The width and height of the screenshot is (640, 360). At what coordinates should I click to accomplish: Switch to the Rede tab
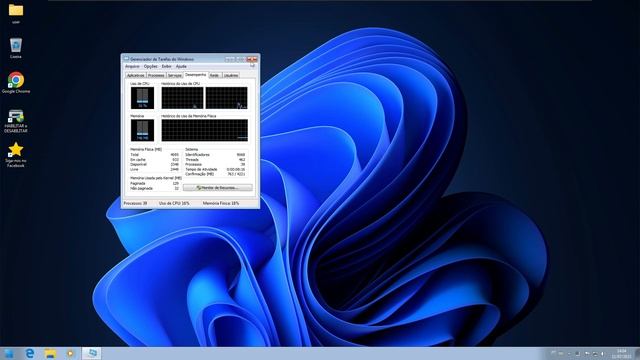pyautogui.click(x=215, y=76)
